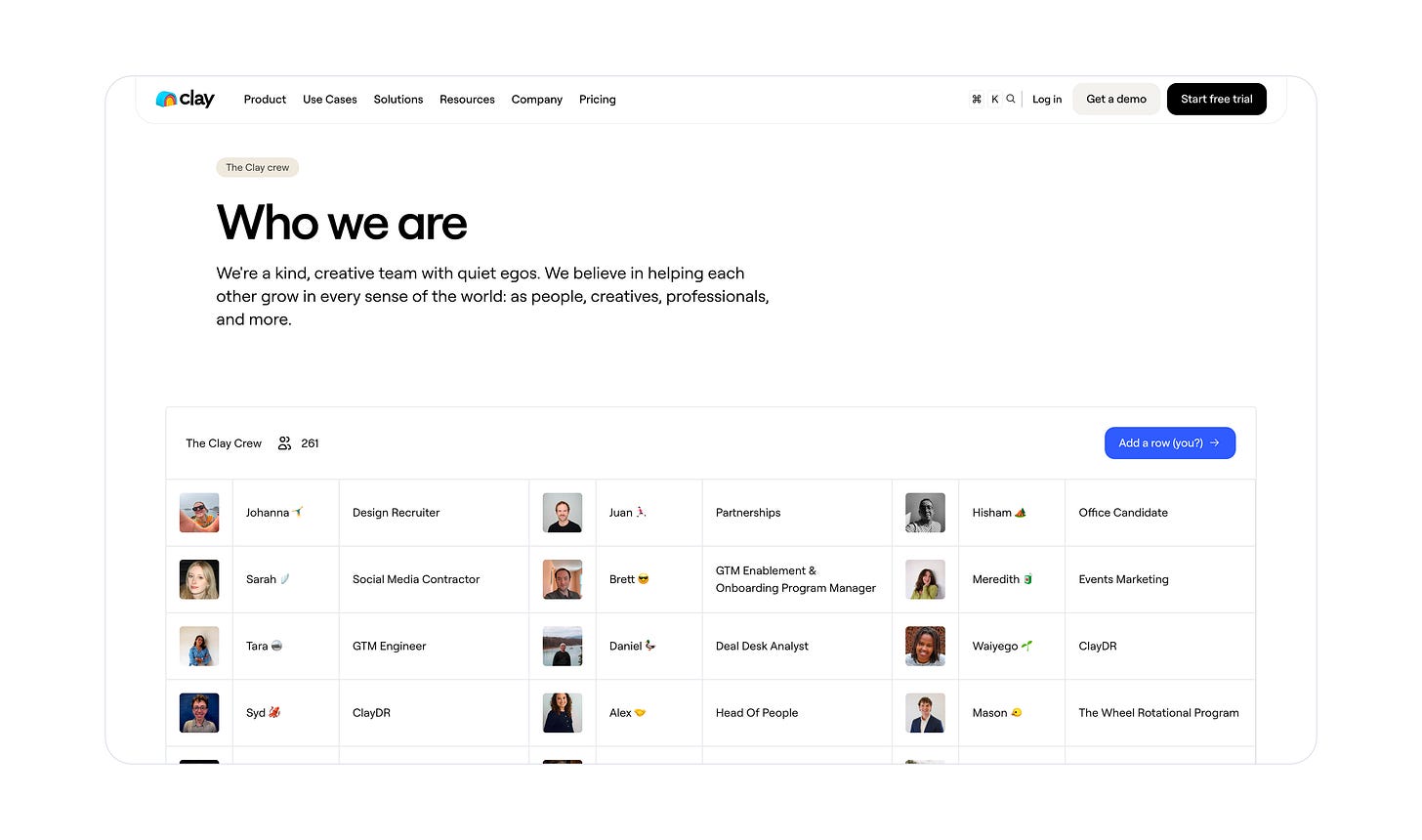Image resolution: width=1422 pixels, height=840 pixels.
Task: Click Waiyego's profile photo
Action: coord(925,646)
